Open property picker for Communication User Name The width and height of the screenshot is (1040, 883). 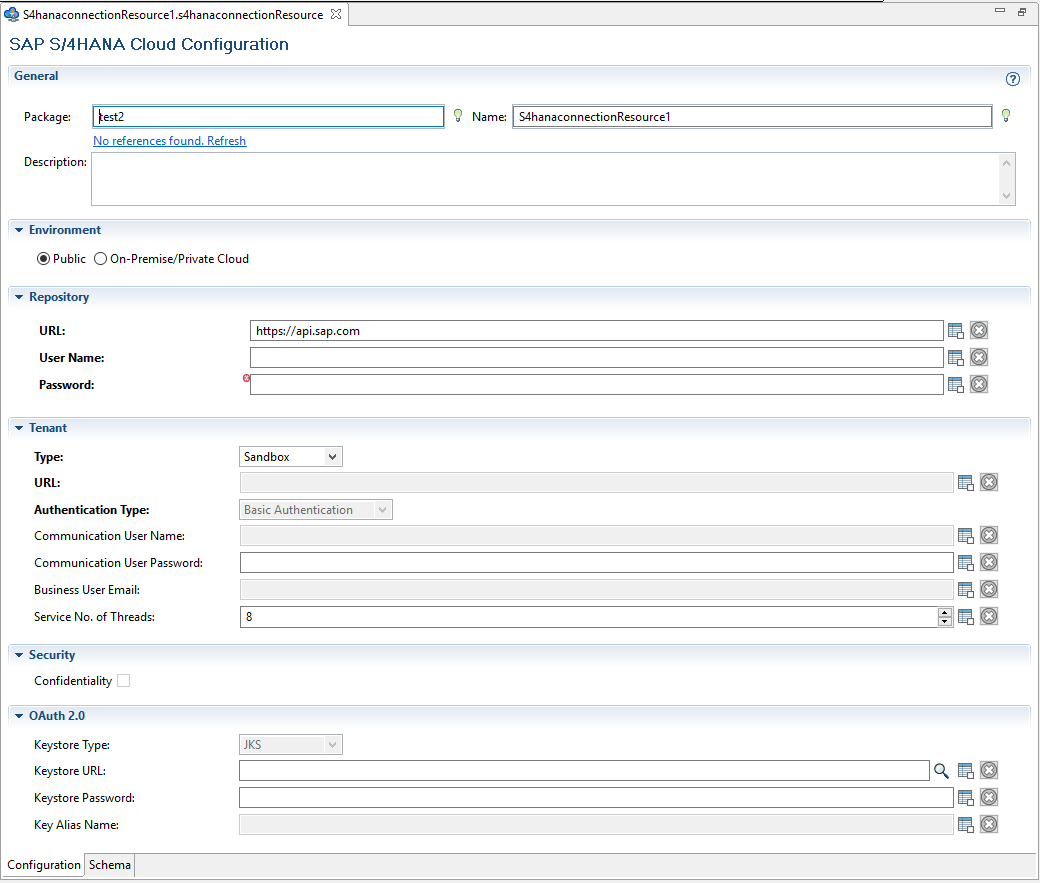click(966, 536)
